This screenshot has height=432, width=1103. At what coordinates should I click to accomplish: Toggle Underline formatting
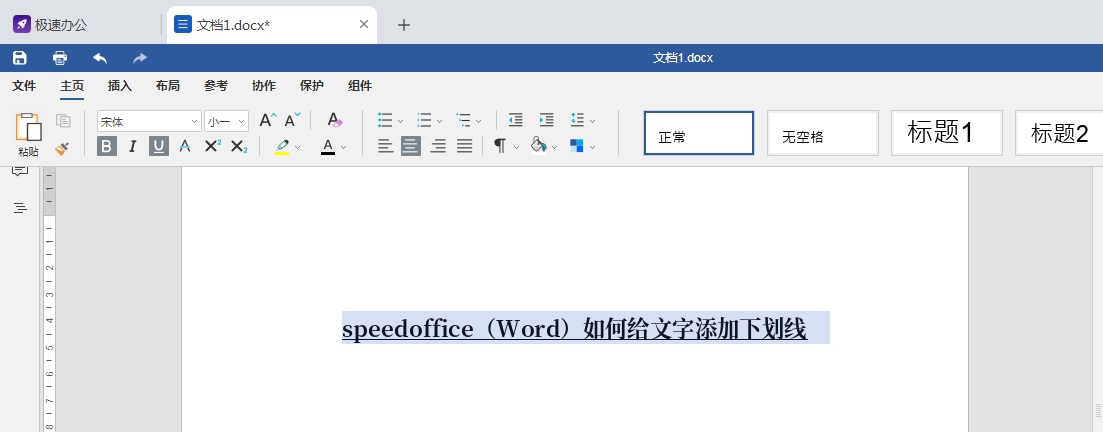(x=159, y=146)
